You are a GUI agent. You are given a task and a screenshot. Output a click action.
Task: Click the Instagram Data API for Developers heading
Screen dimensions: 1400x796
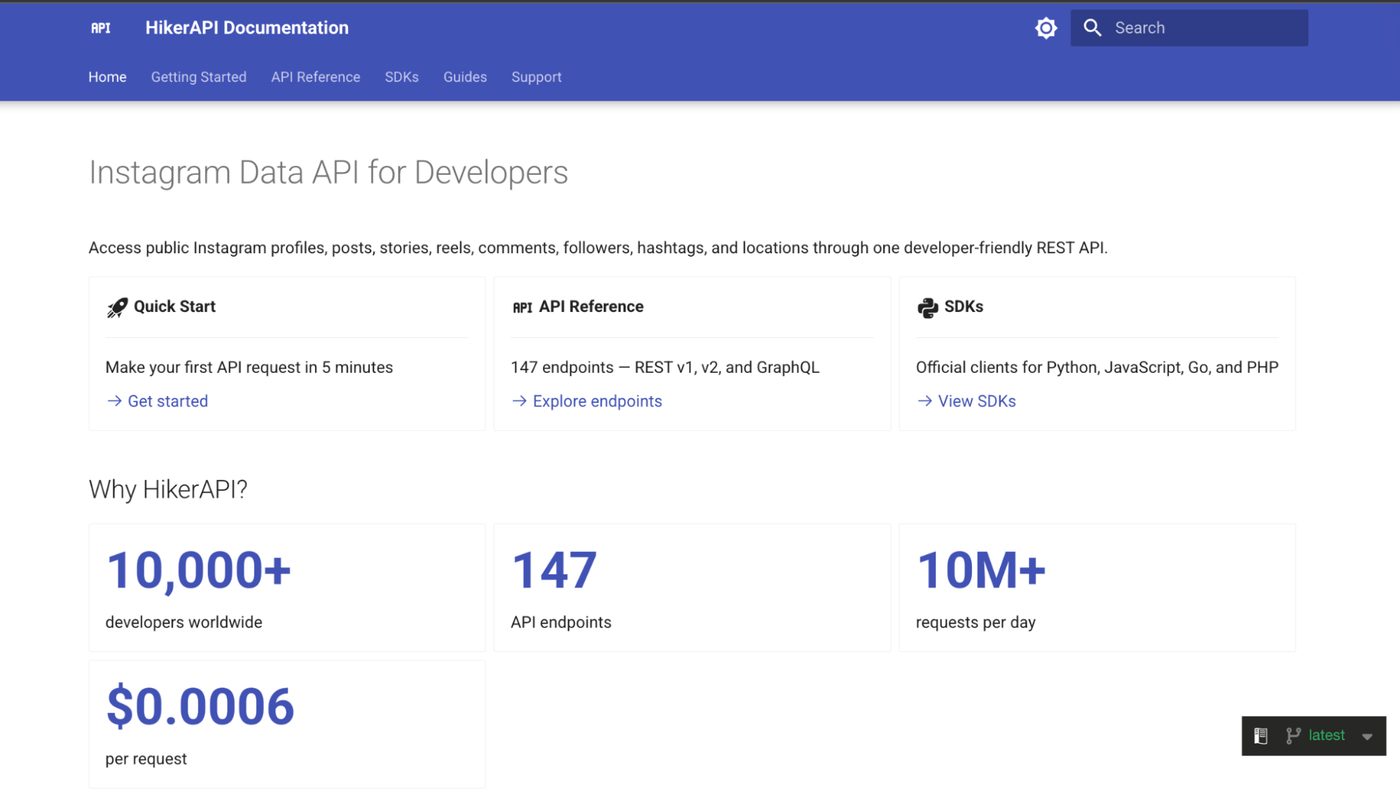[x=328, y=172]
